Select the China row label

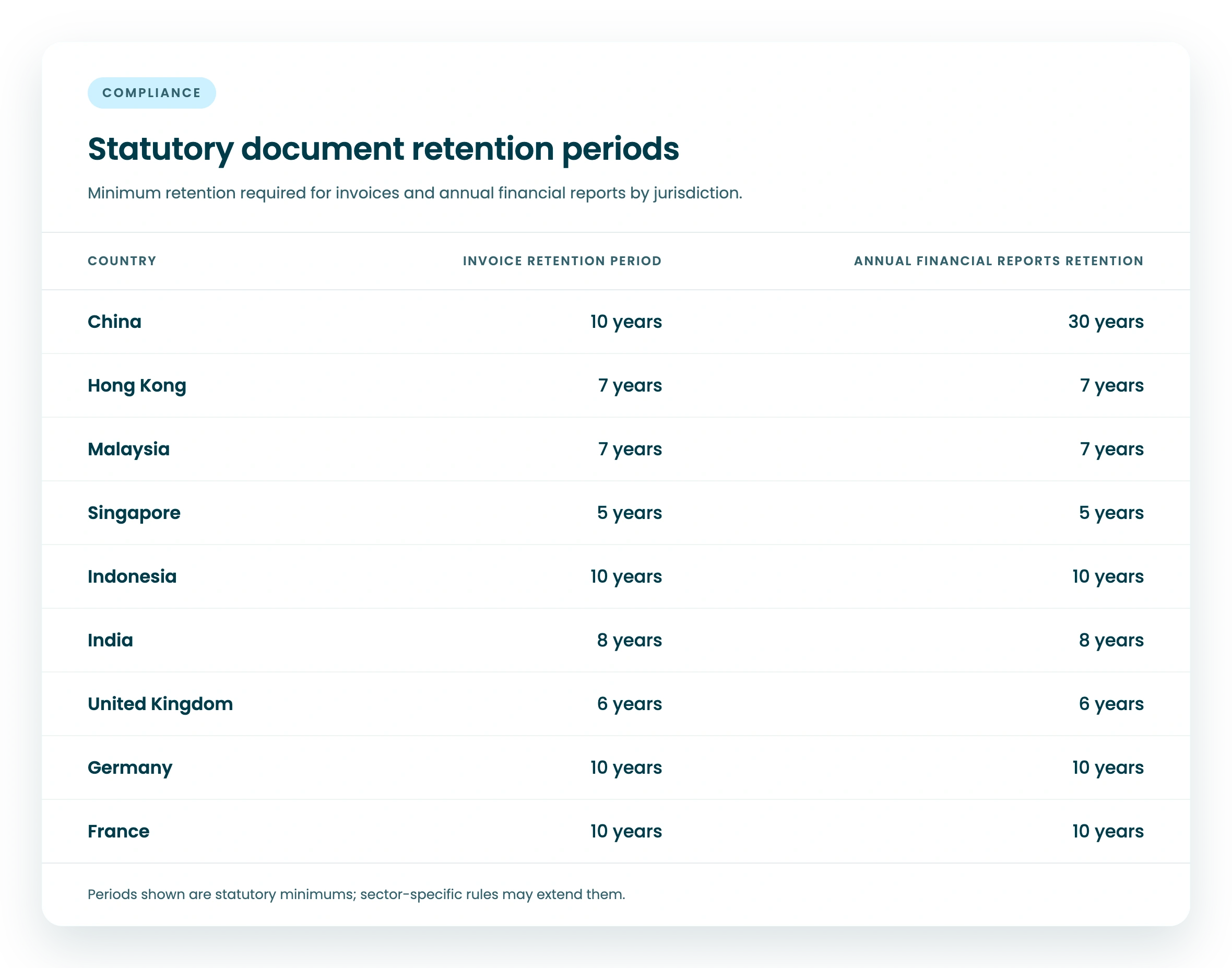point(114,321)
